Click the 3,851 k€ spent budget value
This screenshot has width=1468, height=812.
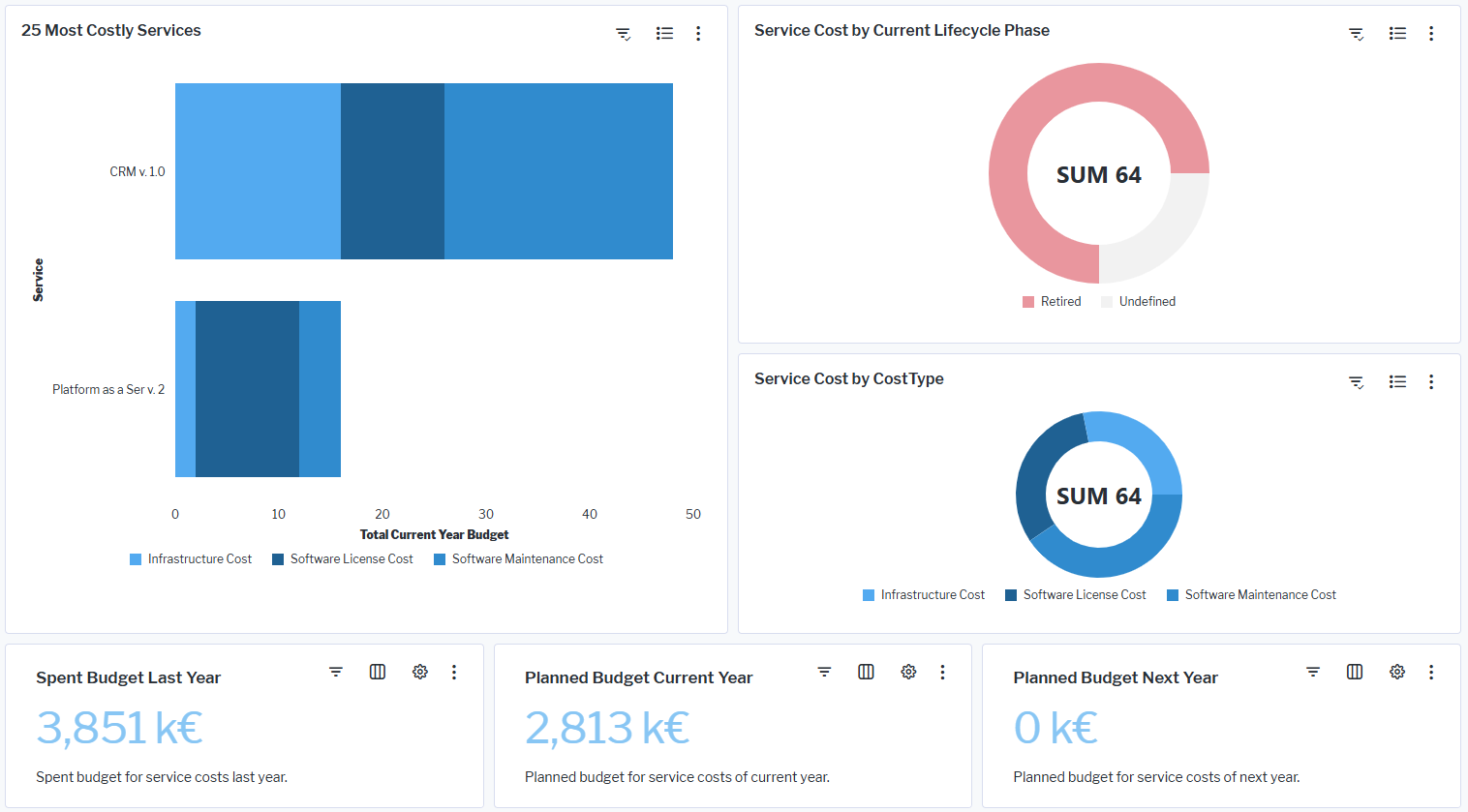pos(119,728)
